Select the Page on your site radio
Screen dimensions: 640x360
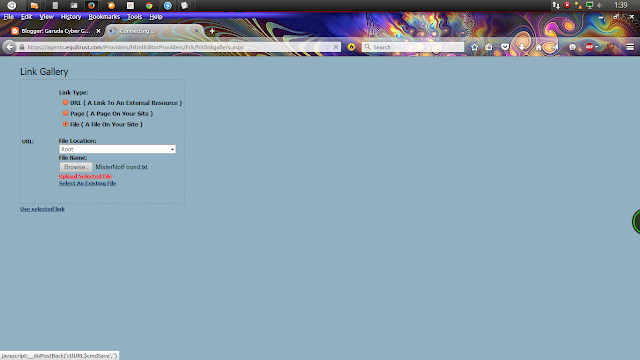point(65,113)
